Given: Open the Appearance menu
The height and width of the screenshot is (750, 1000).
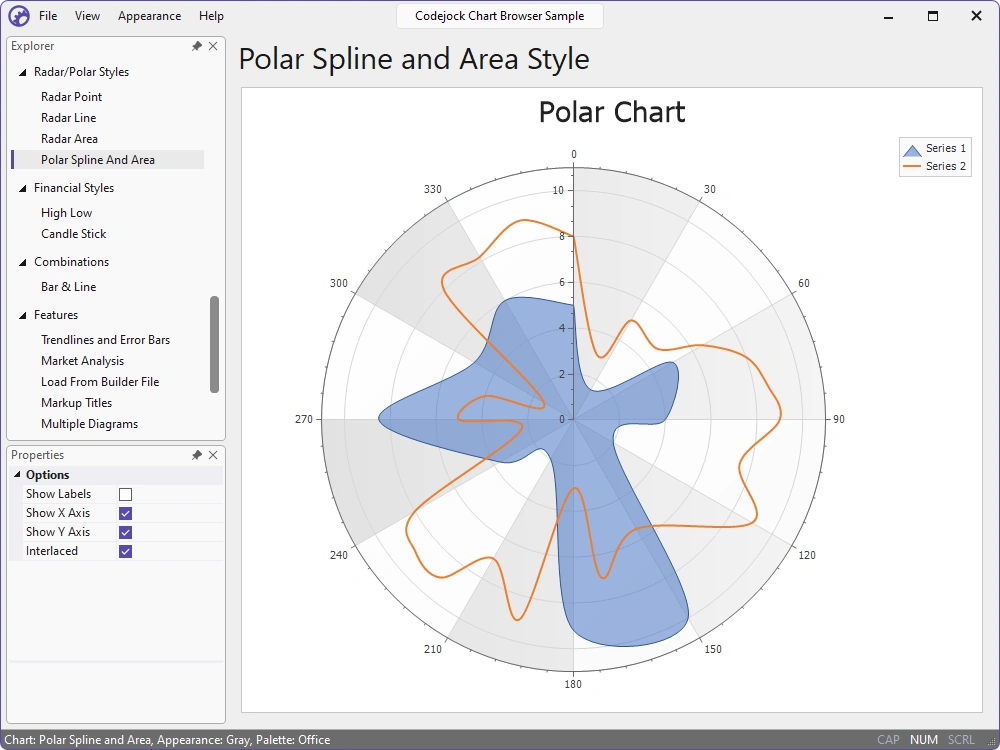Looking at the screenshot, I should tap(149, 16).
